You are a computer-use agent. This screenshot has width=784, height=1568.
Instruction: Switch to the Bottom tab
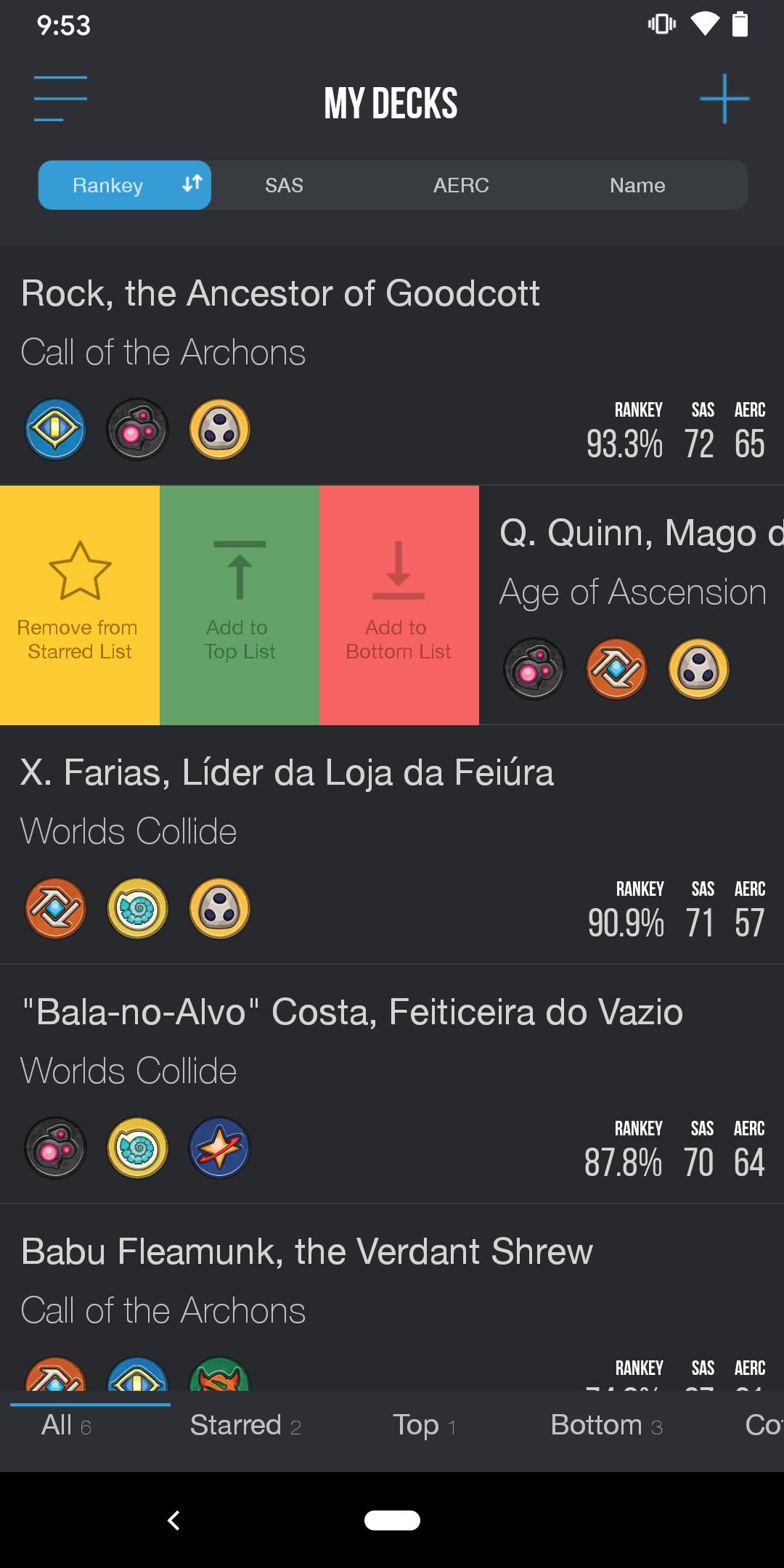[607, 1425]
